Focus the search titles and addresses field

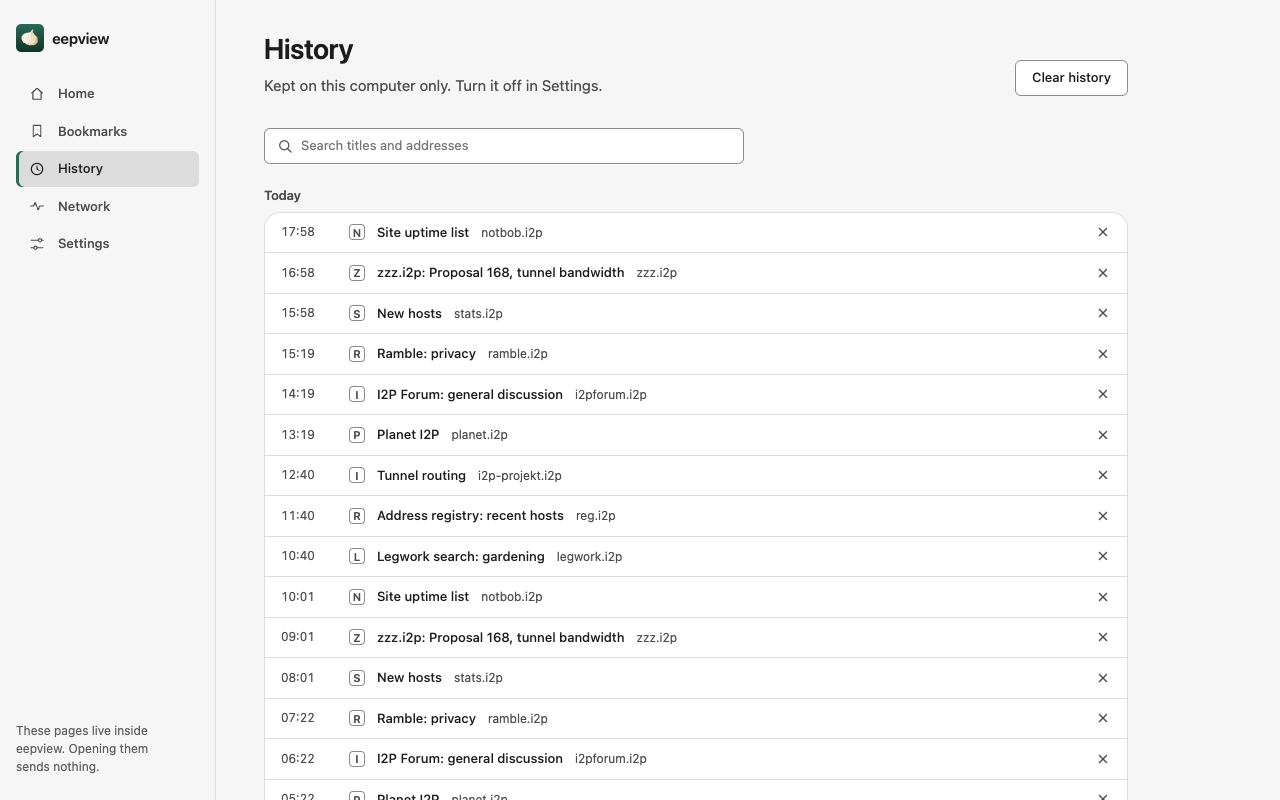(504, 146)
